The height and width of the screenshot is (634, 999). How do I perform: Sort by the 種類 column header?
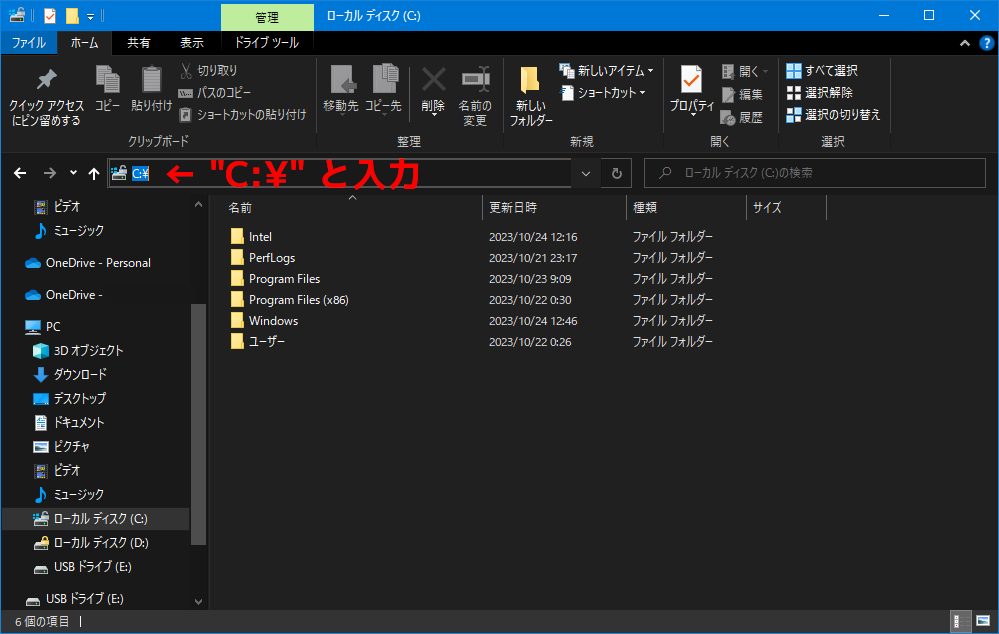[x=686, y=208]
